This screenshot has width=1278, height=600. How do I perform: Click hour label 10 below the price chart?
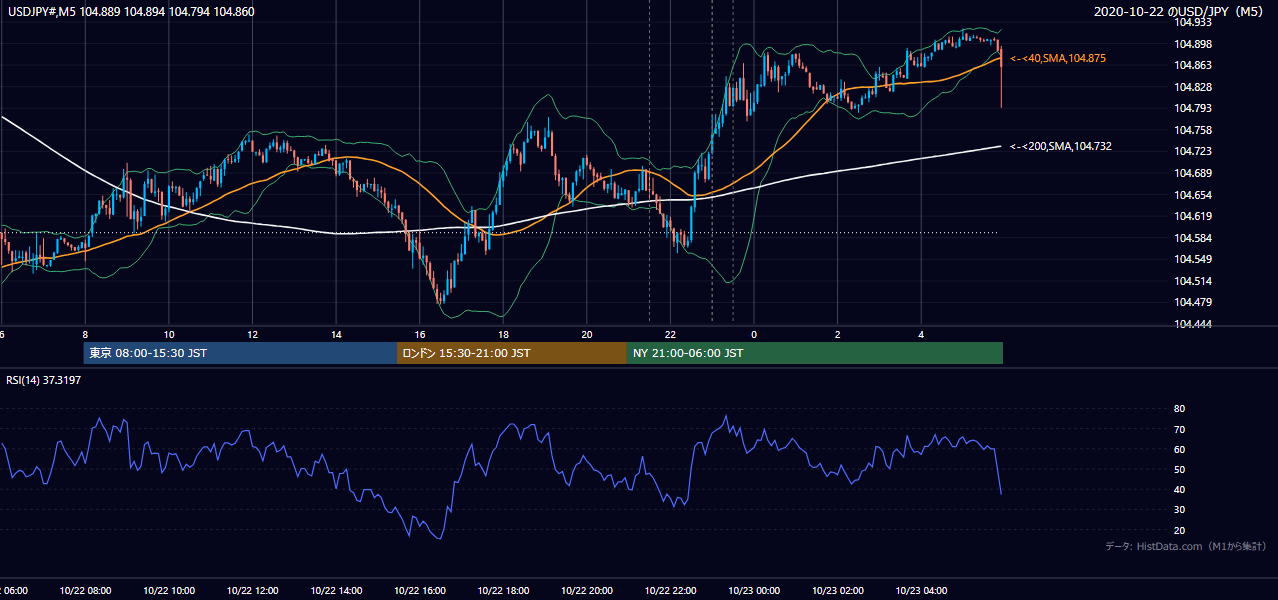click(169, 335)
